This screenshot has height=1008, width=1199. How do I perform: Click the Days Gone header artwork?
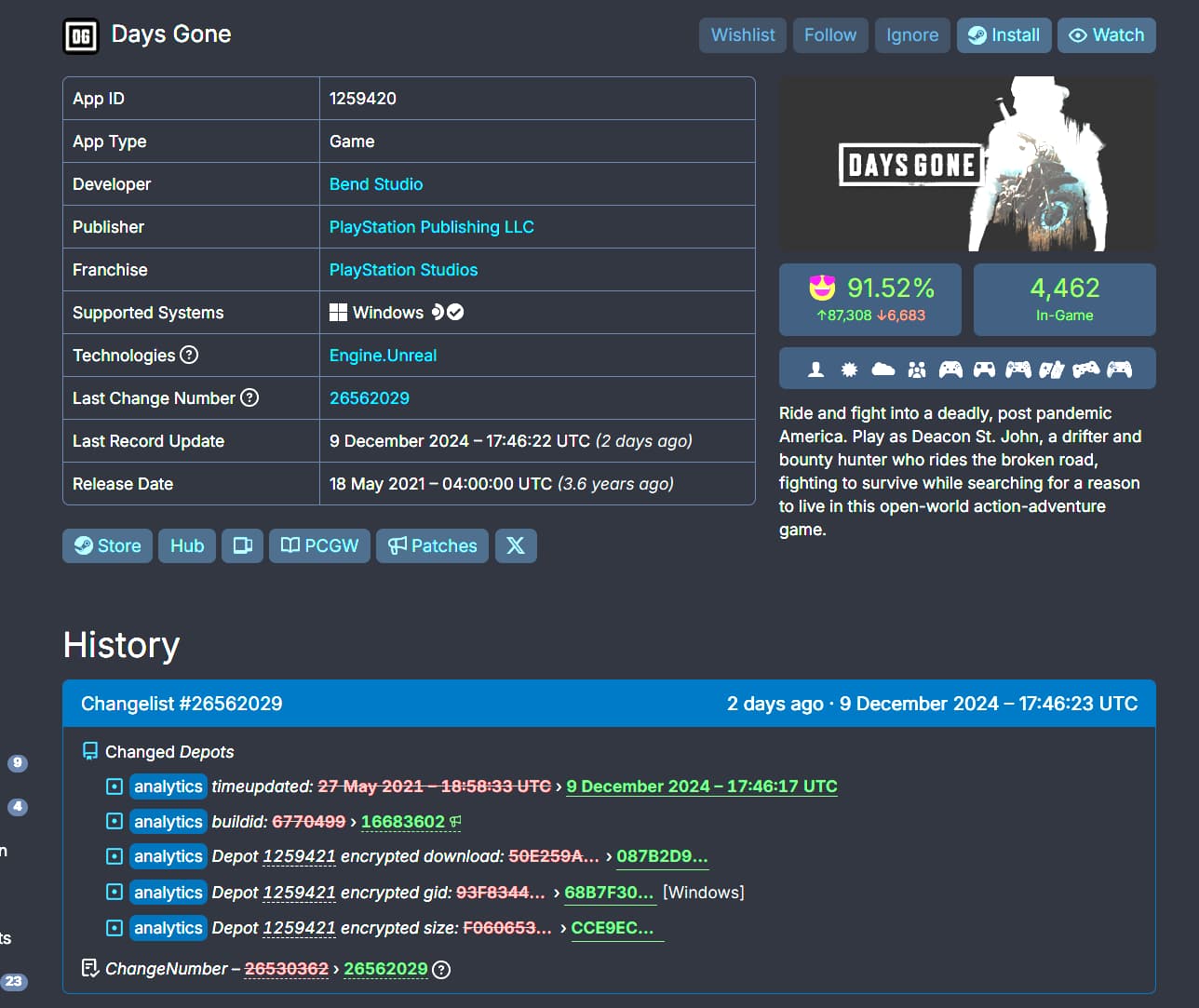[967, 164]
